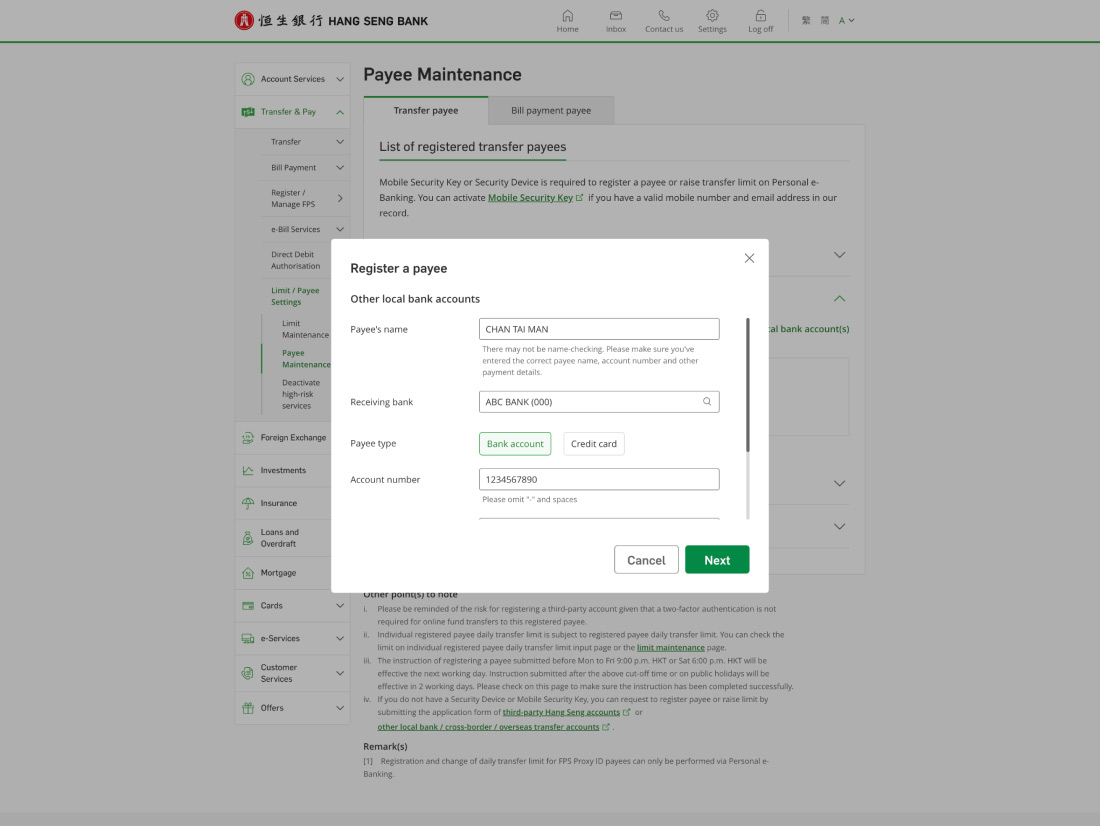Click the Cancel button
Screen dimensions: 1100x826
(x=646, y=560)
